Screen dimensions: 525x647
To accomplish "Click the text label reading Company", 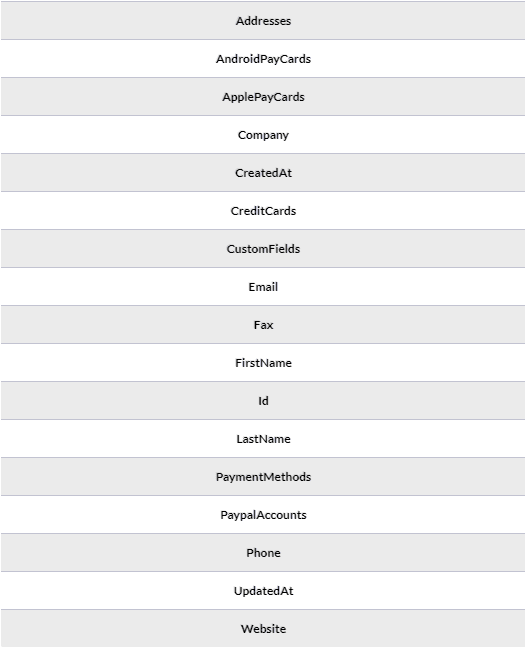I will (x=263, y=135).
